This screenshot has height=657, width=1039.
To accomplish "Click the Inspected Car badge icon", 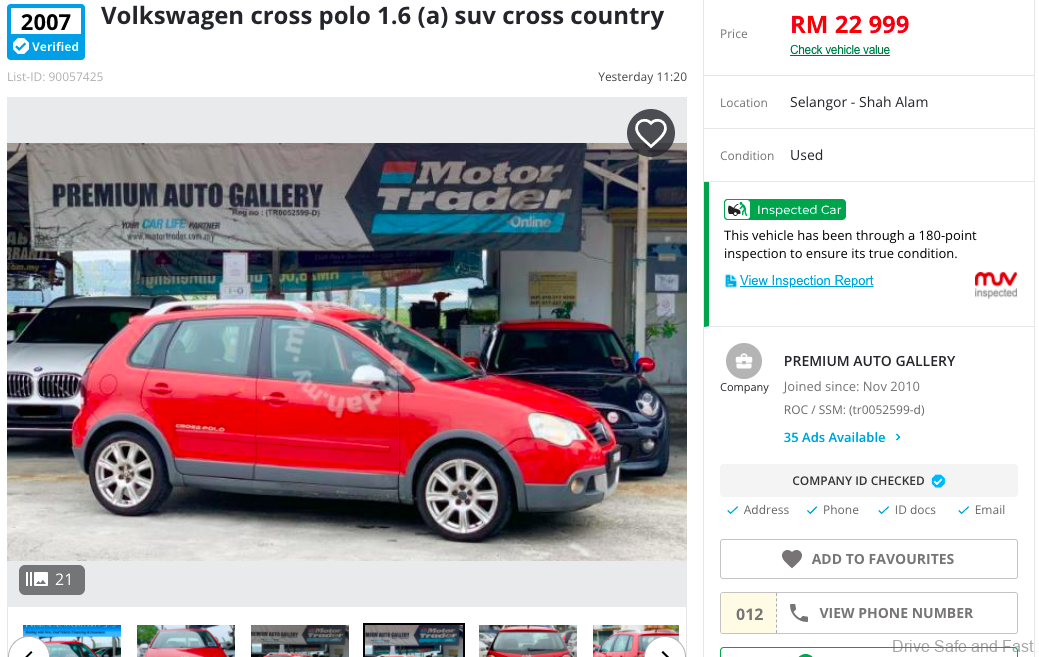I will pyautogui.click(x=737, y=209).
